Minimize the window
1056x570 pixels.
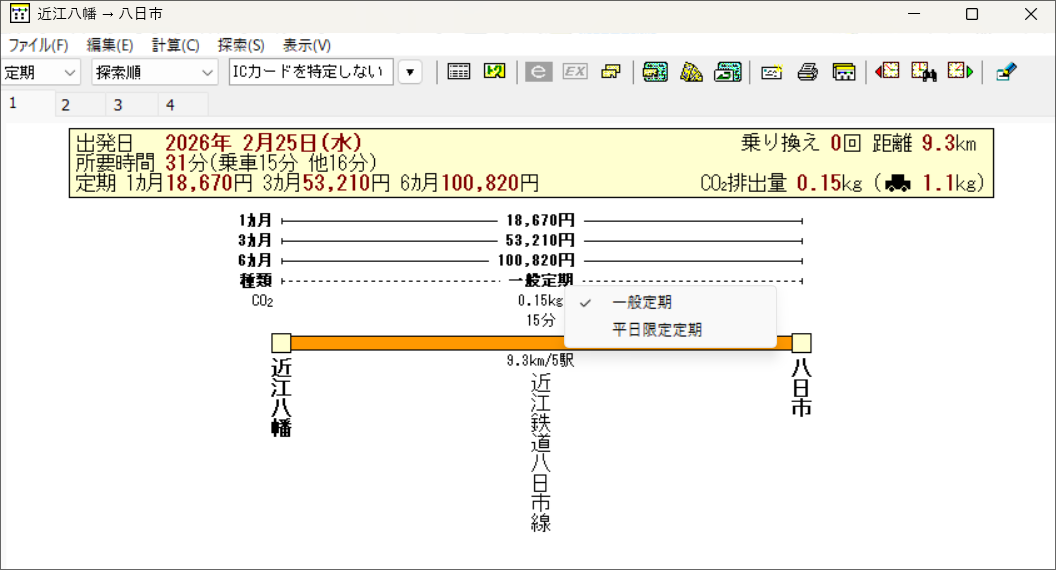tap(914, 14)
